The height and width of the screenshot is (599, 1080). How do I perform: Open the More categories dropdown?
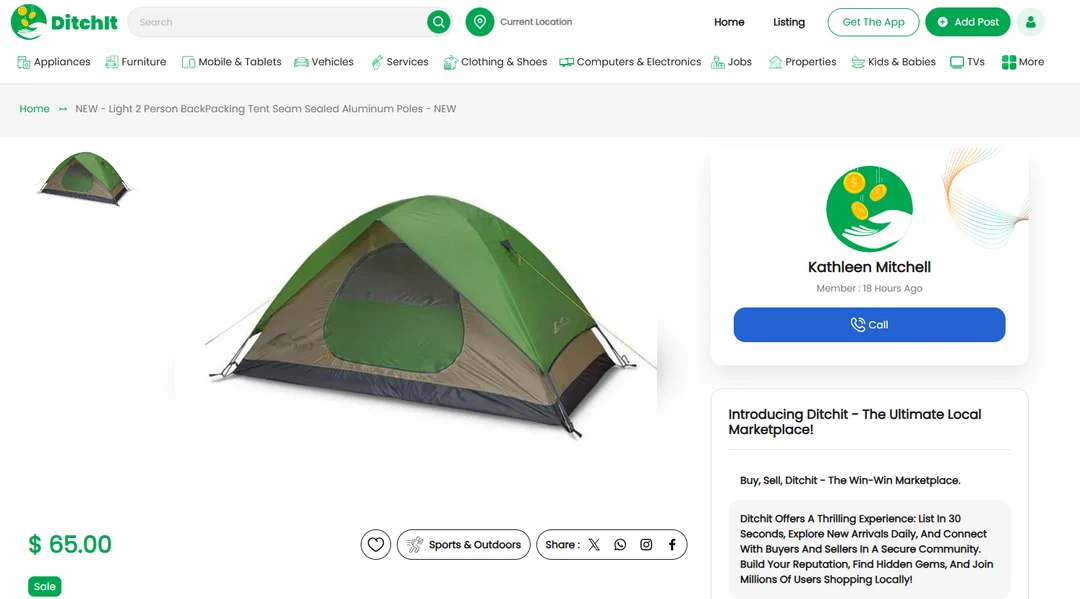coord(1023,61)
